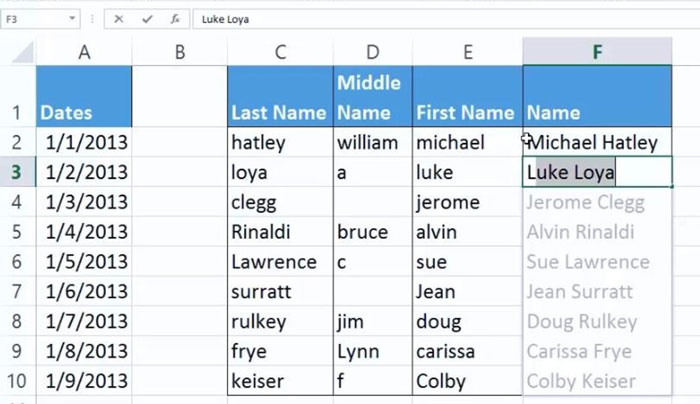
Task: Select the cell containing bruce
Action: (373, 232)
